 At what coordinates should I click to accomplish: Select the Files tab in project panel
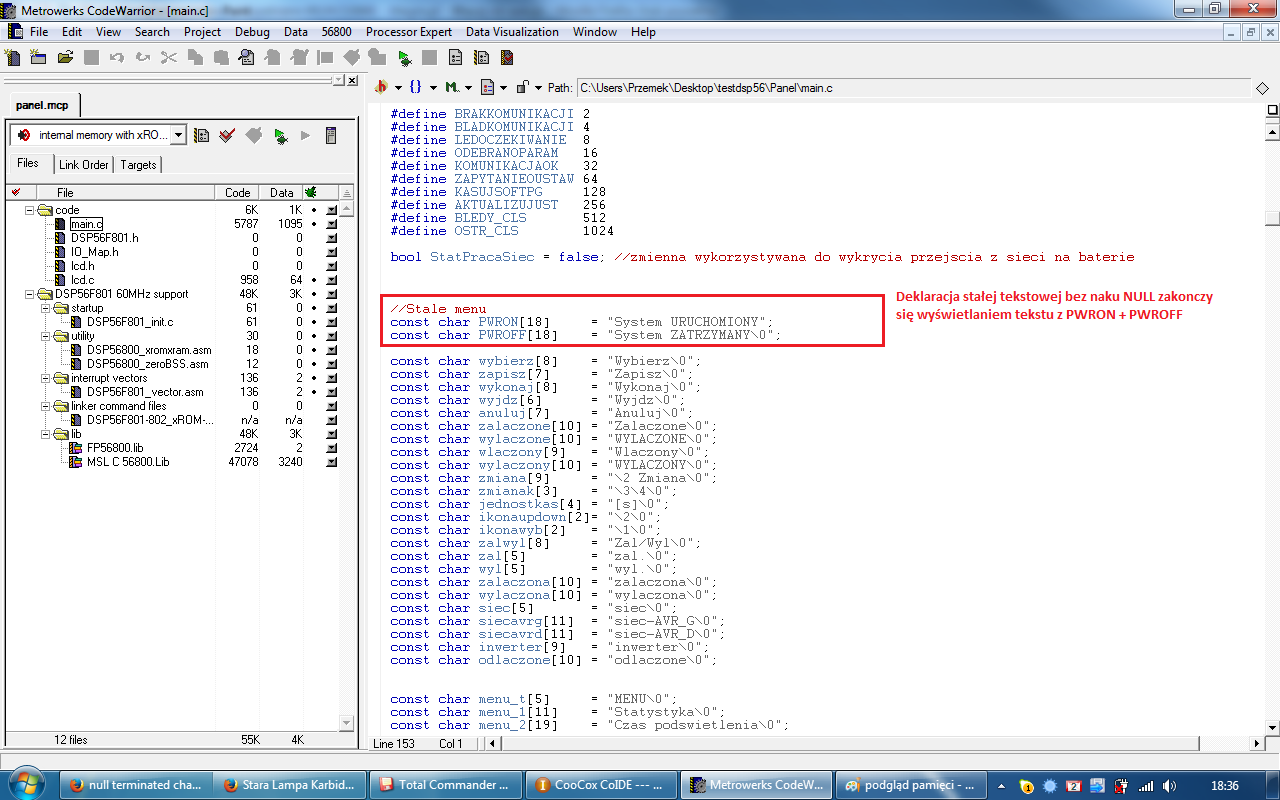(x=28, y=163)
